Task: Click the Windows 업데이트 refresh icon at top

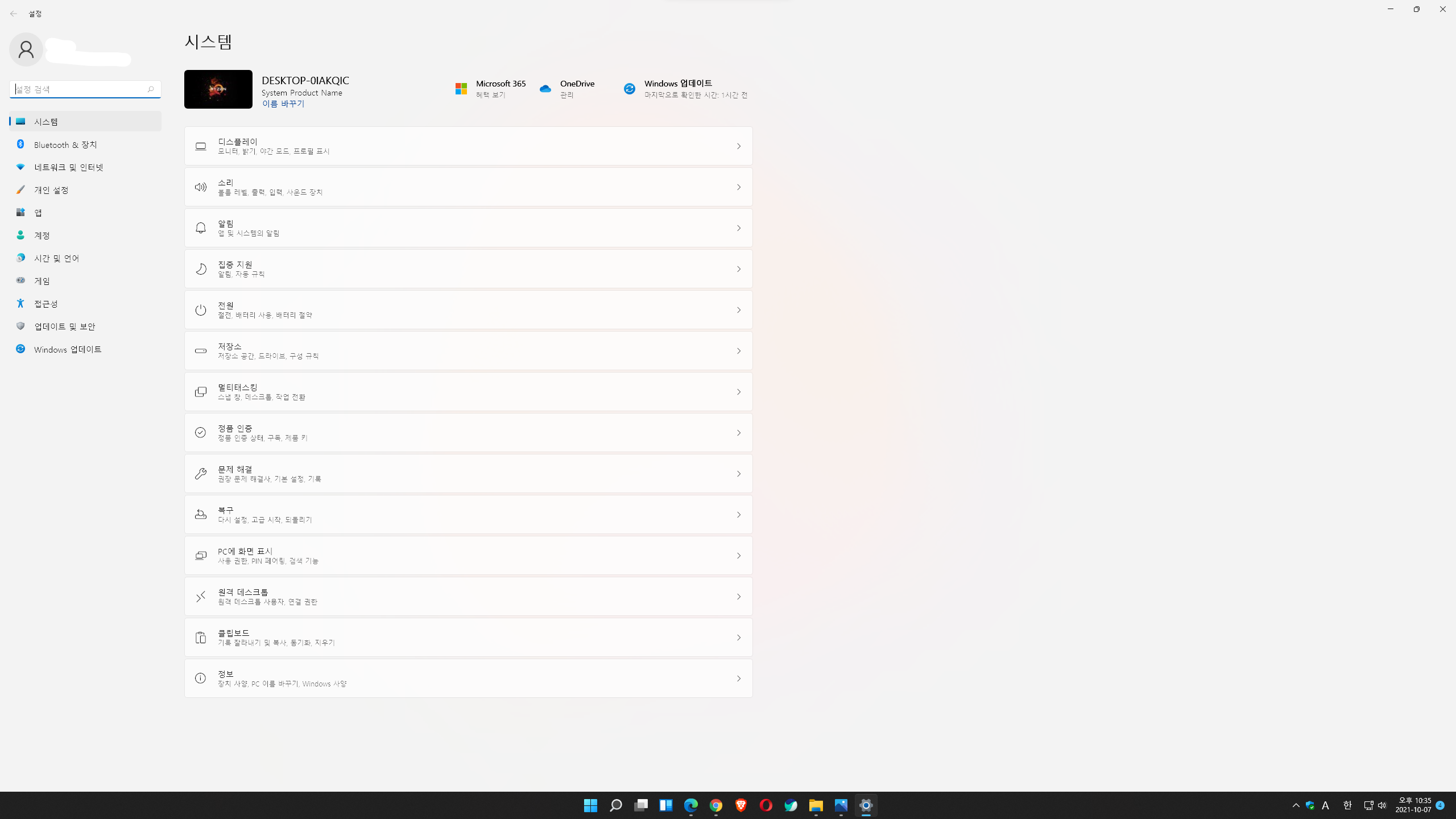Action: click(x=629, y=89)
